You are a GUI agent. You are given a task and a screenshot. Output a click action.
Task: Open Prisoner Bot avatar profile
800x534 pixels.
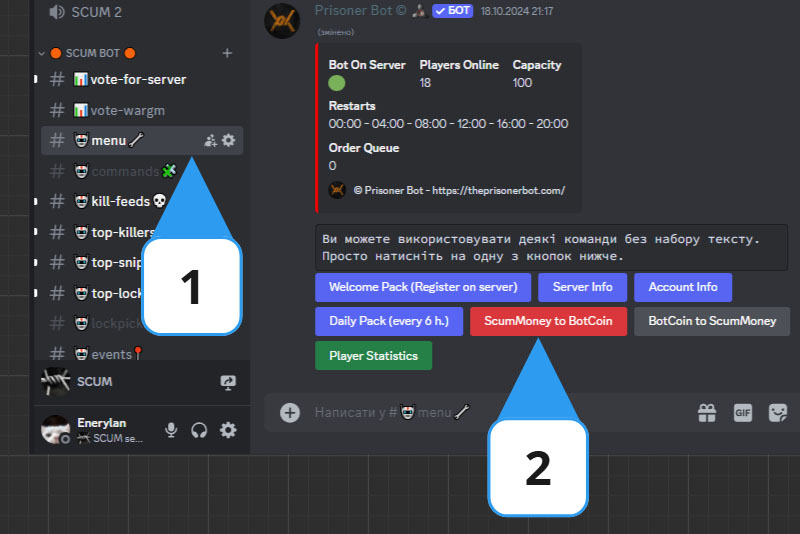tap(282, 21)
